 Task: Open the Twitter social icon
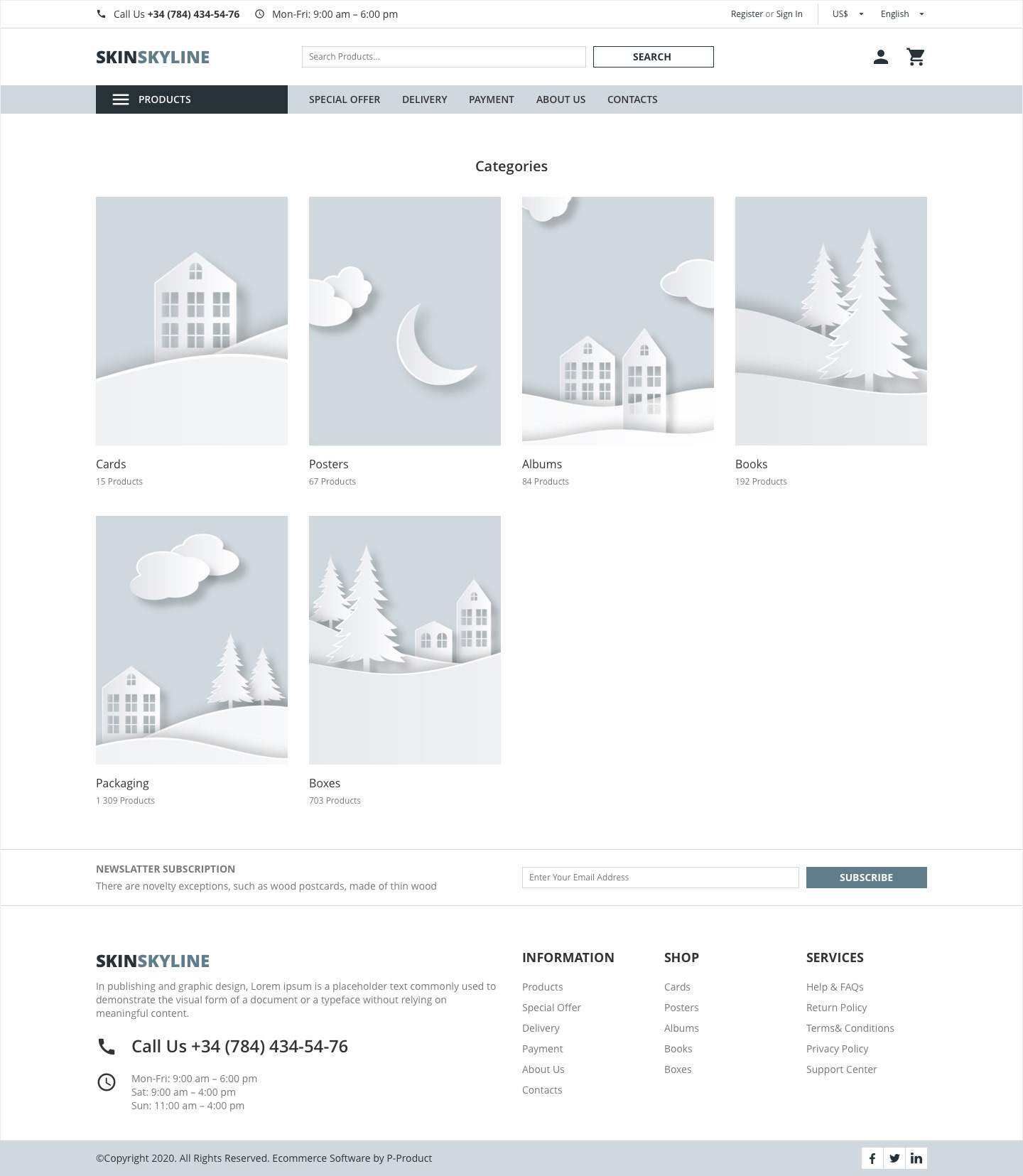tap(894, 1158)
